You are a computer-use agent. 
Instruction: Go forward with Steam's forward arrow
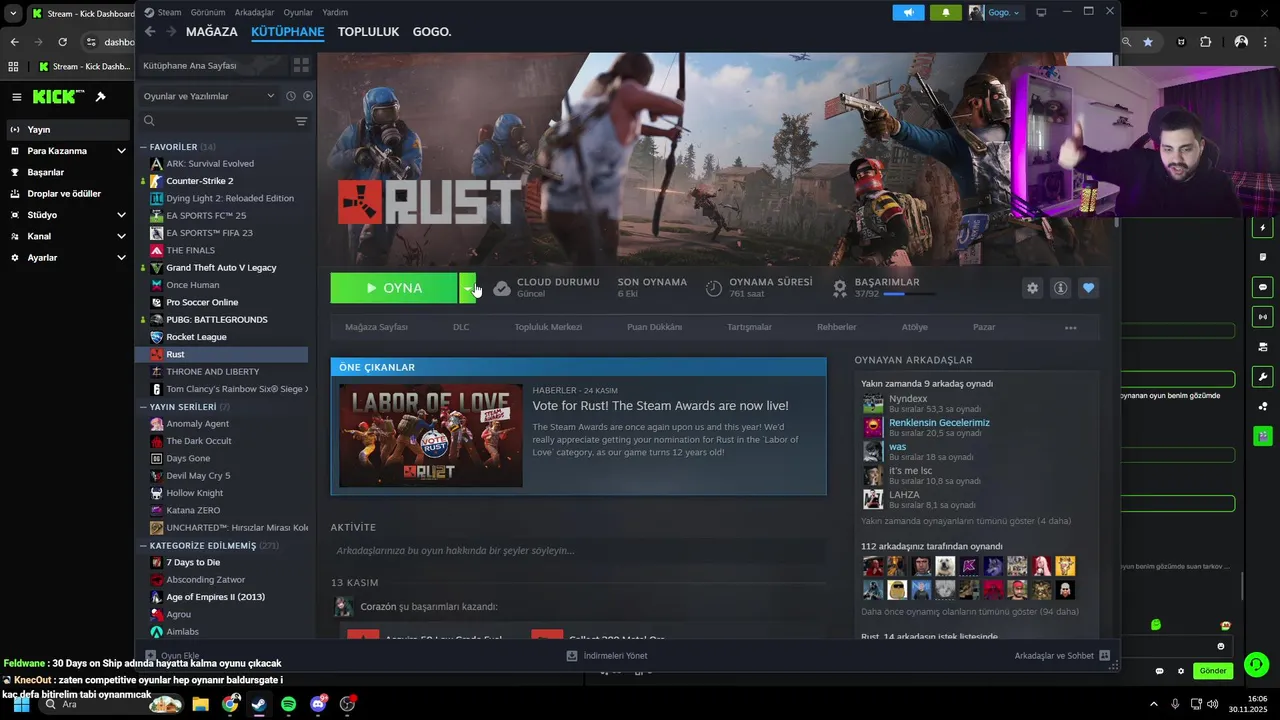(x=171, y=32)
